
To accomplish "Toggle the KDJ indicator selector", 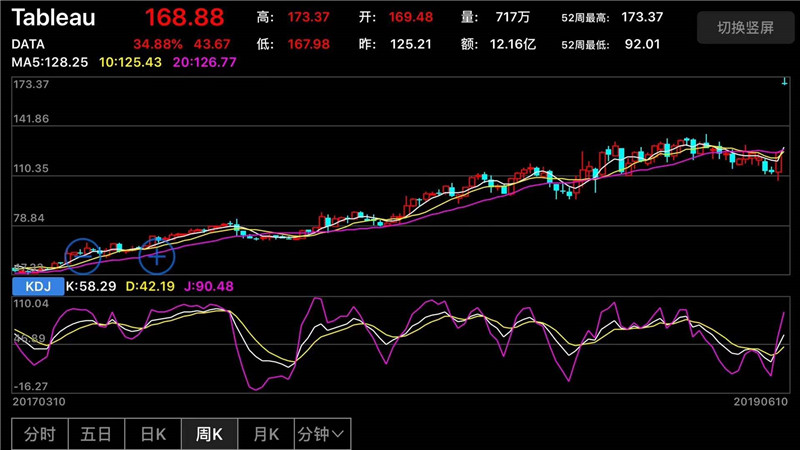I will point(36,286).
